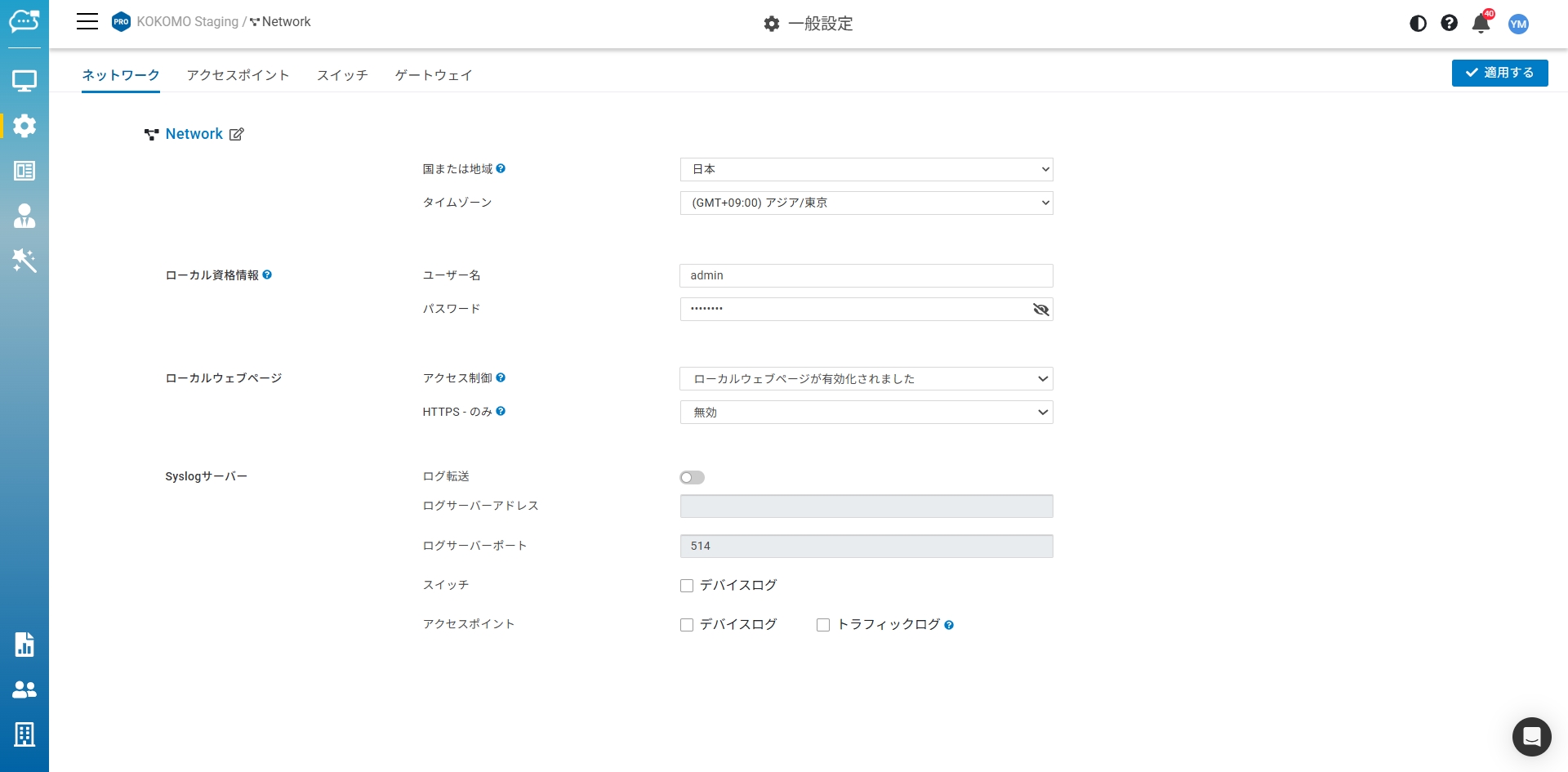Click the 適用する apply button
The width and height of the screenshot is (1568, 772).
[1499, 73]
